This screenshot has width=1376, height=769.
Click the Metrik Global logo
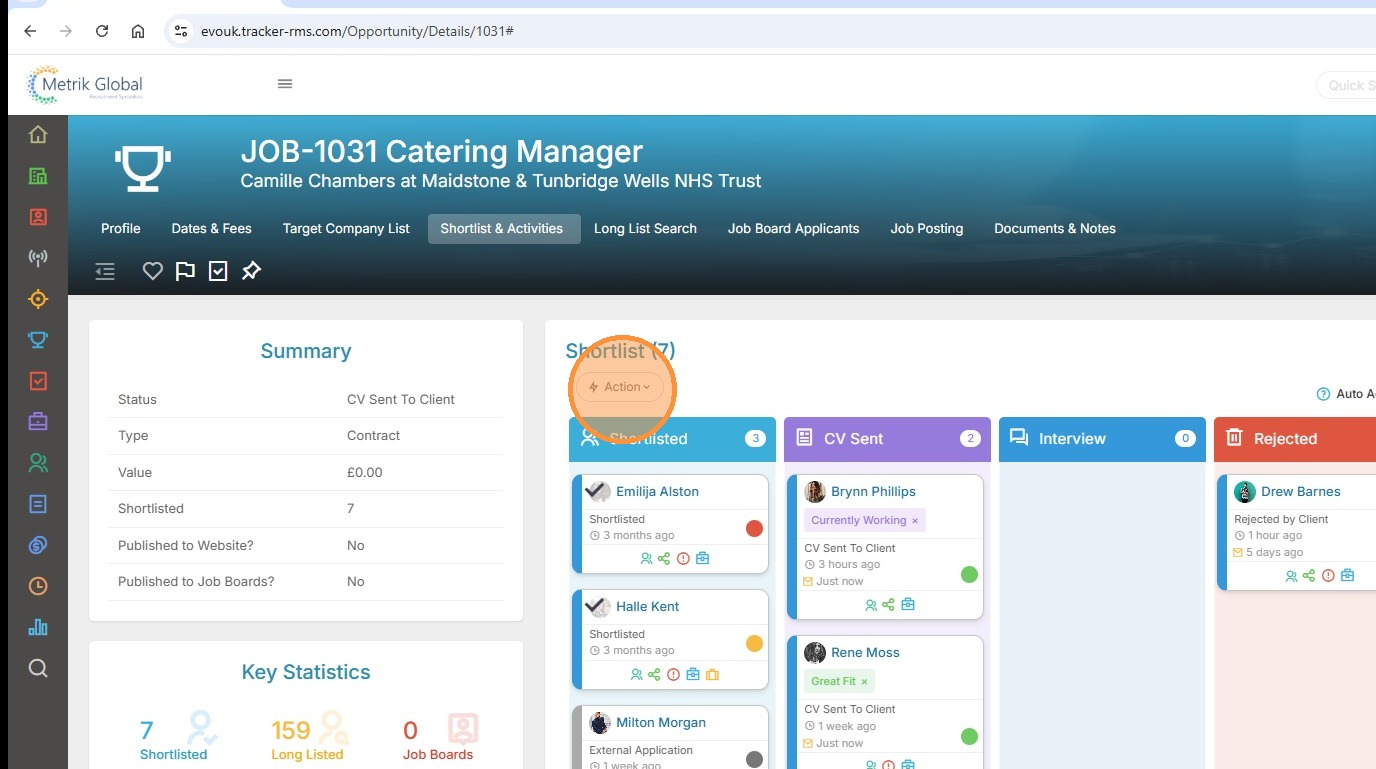pos(85,84)
